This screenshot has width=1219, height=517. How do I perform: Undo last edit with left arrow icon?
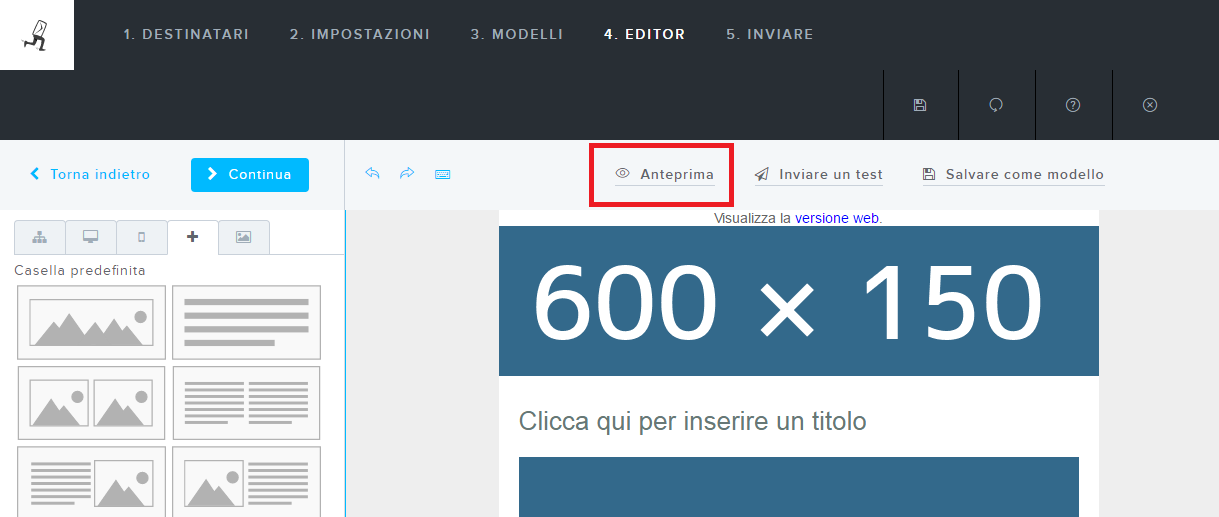point(372,174)
